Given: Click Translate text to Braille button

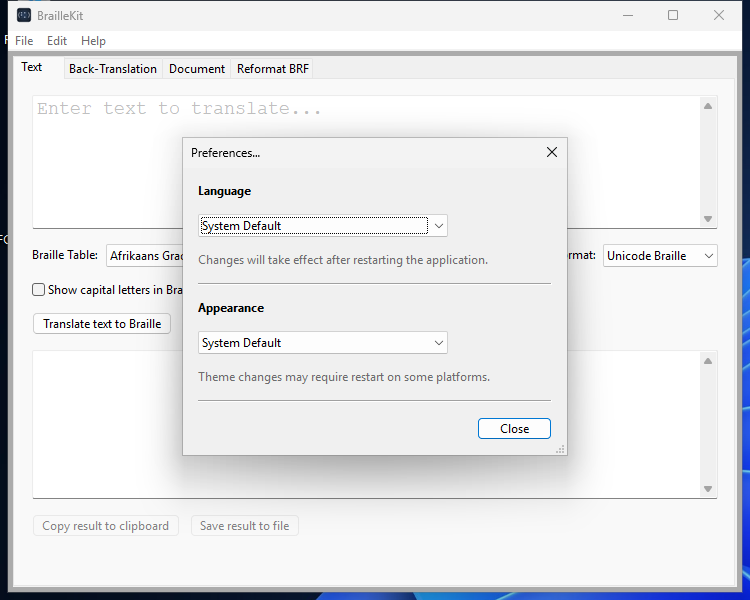Looking at the screenshot, I should click(x=102, y=324).
